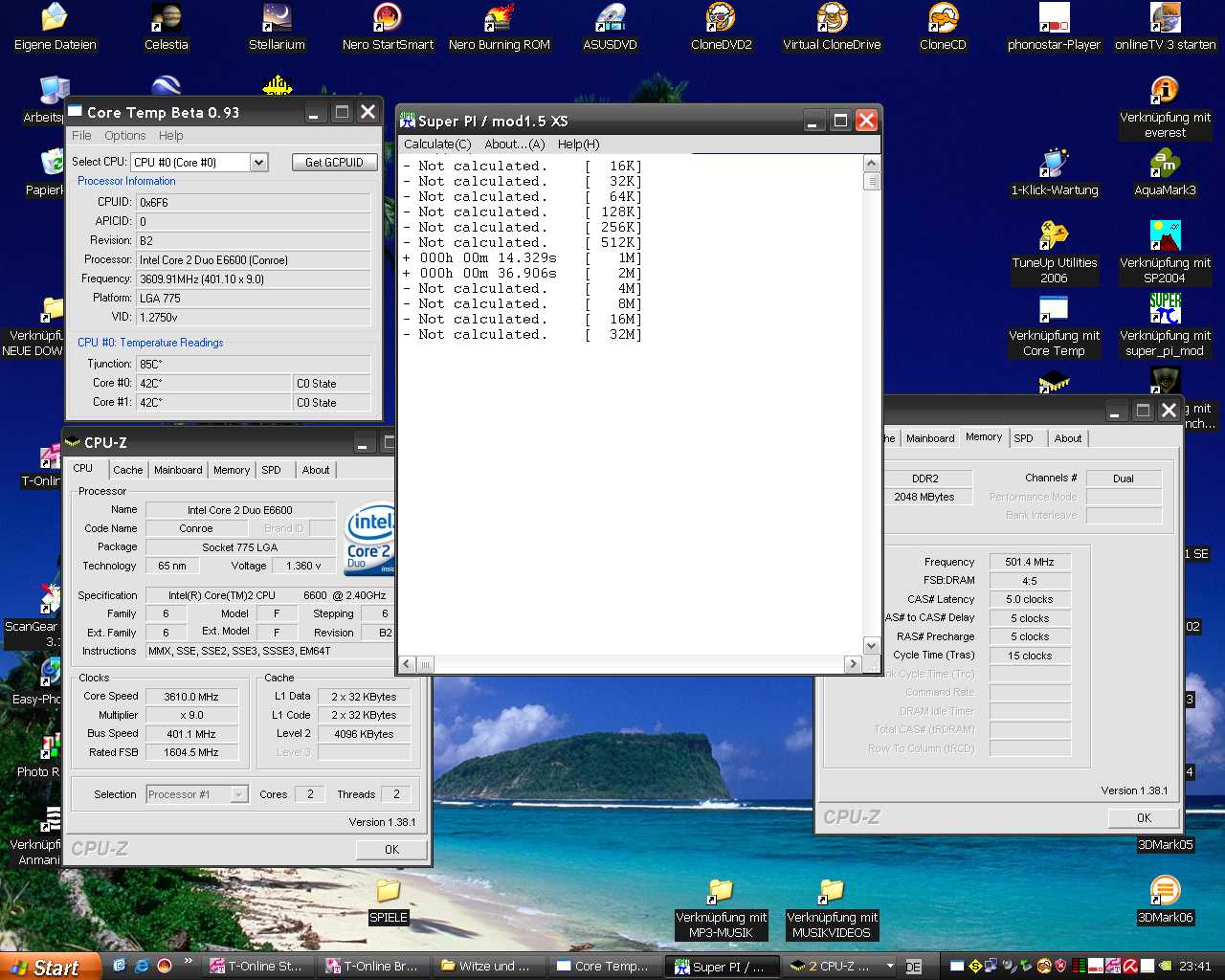The width and height of the screenshot is (1225, 980).
Task: Launch AquaMark3 desktop icon
Action: (x=1165, y=172)
